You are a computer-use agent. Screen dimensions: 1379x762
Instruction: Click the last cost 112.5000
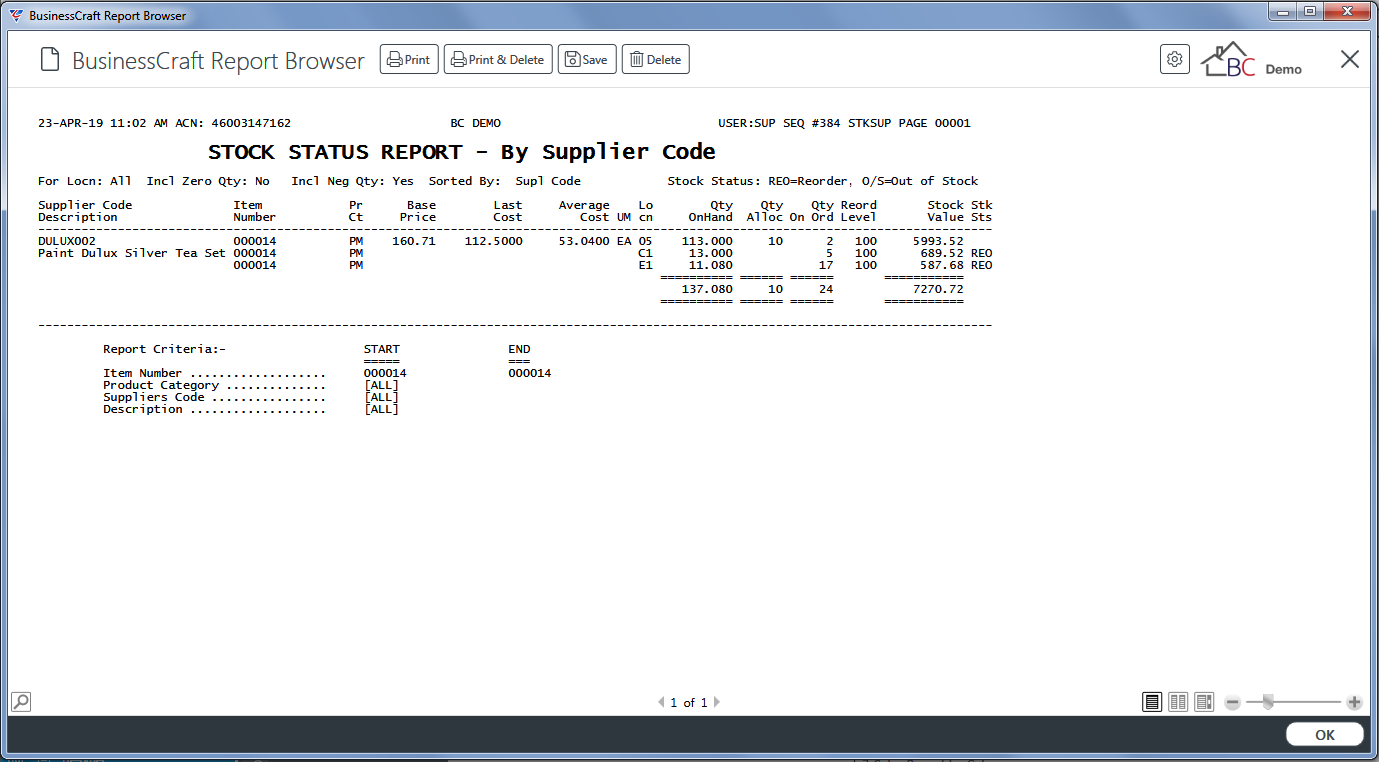493,242
